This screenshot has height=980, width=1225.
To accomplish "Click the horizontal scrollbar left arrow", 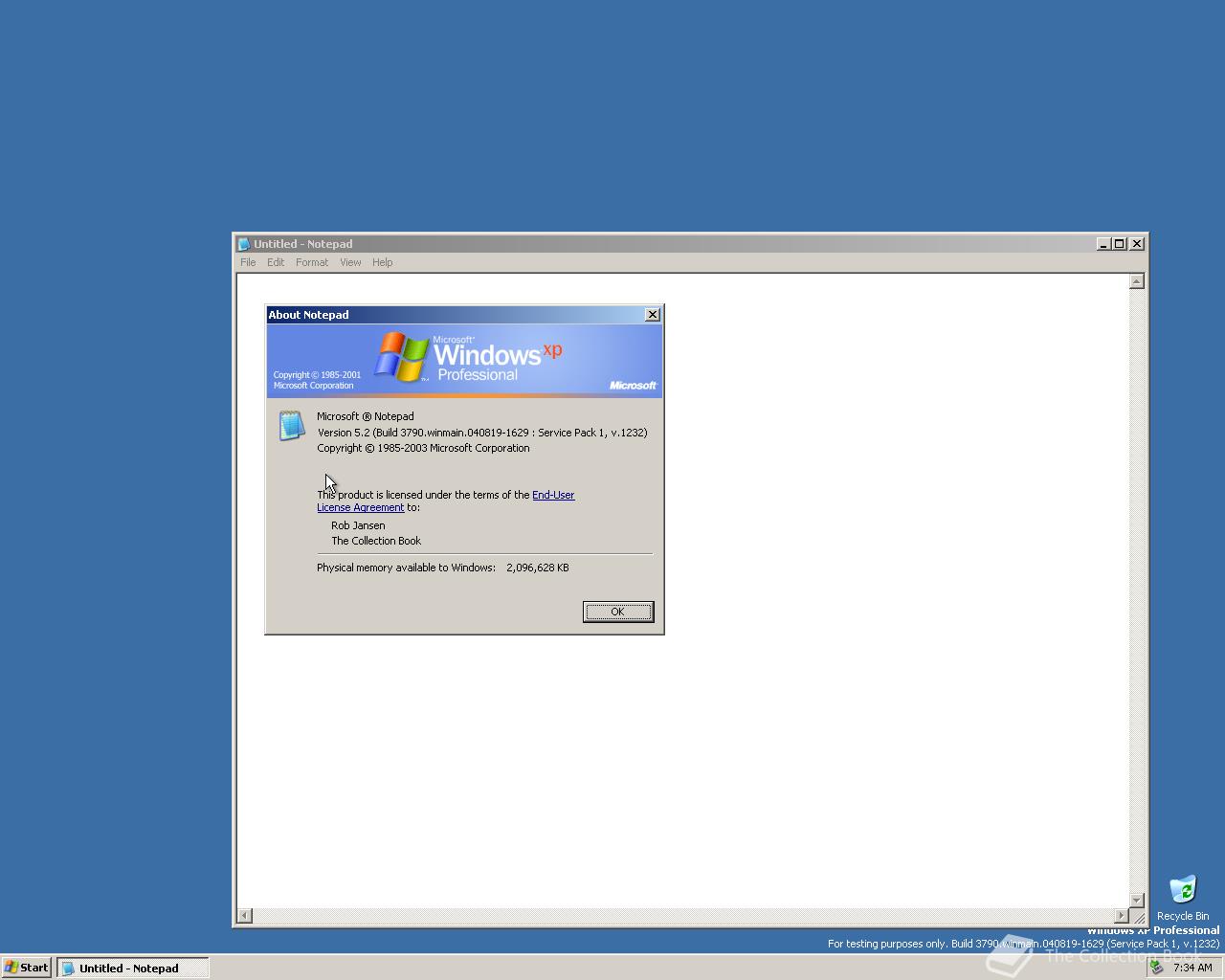I will [x=245, y=916].
